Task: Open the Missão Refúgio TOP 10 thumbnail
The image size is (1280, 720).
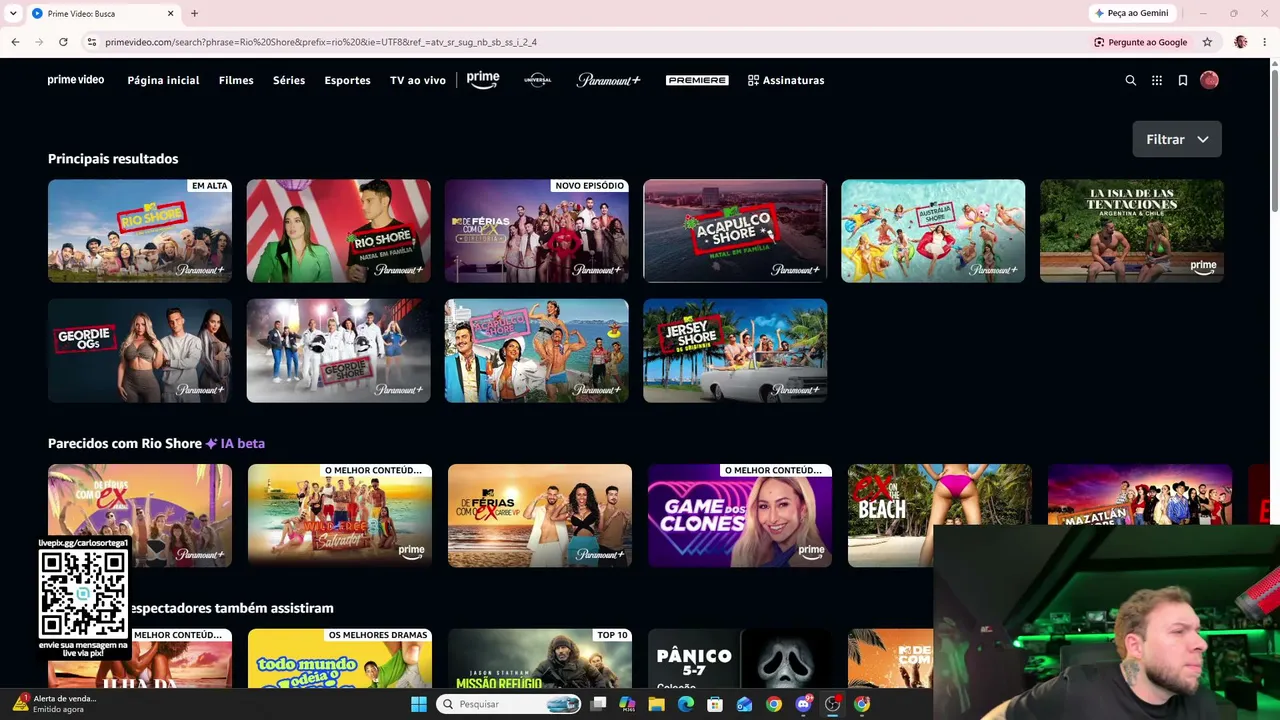Action: click(x=540, y=658)
